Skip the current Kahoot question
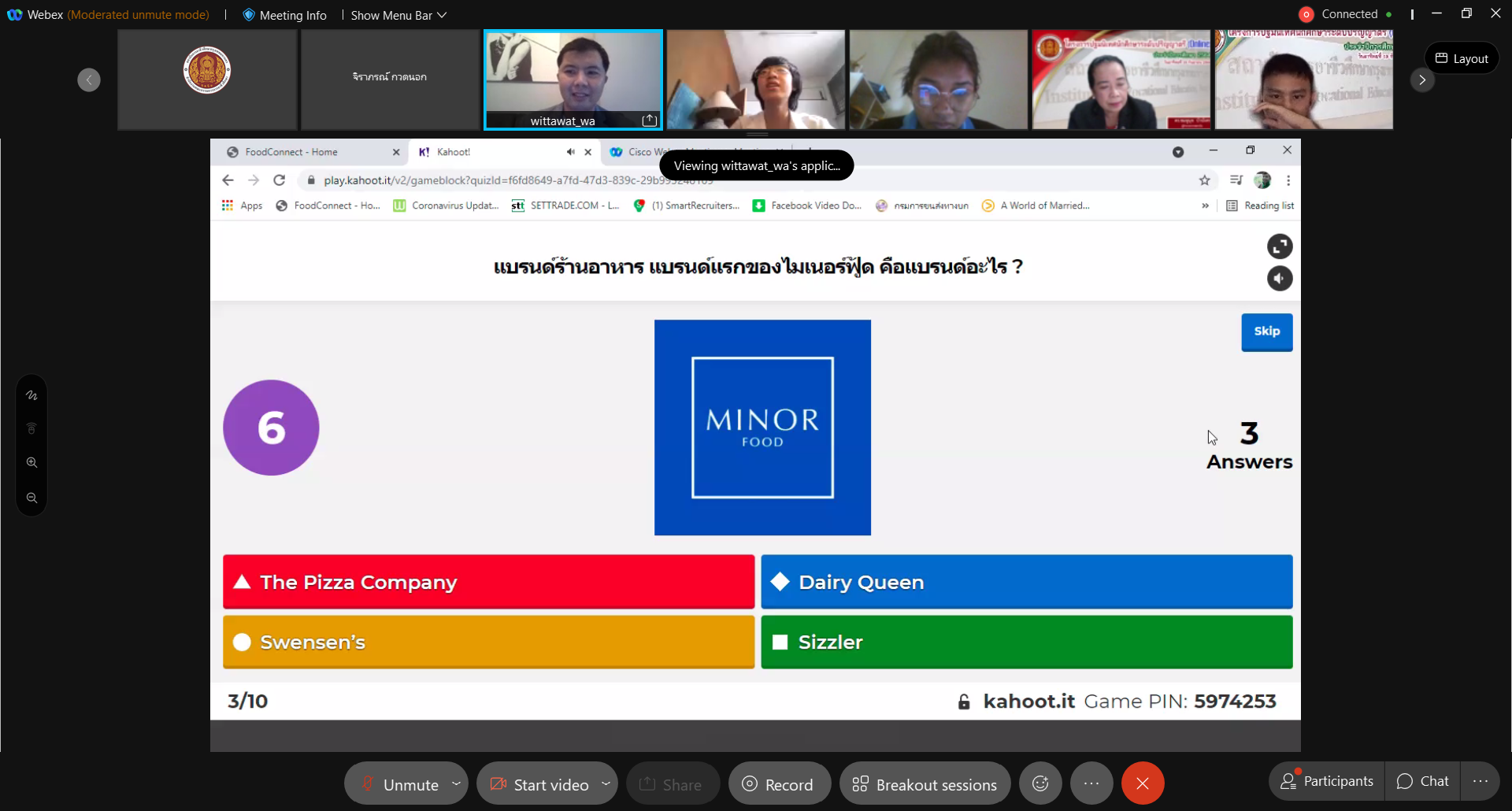The image size is (1512, 811). (x=1267, y=331)
